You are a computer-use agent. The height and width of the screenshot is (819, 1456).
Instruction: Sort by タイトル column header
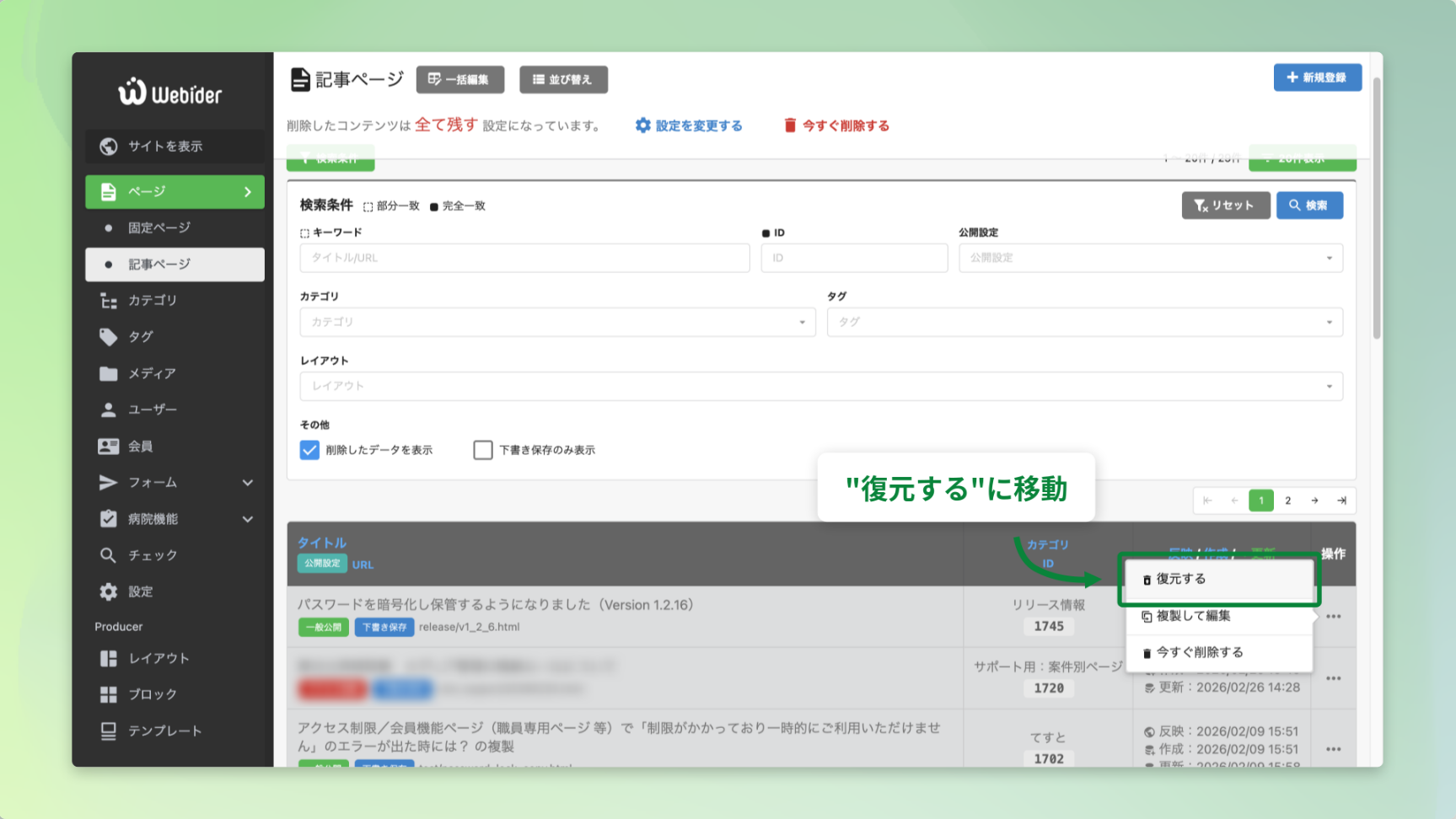(x=322, y=543)
